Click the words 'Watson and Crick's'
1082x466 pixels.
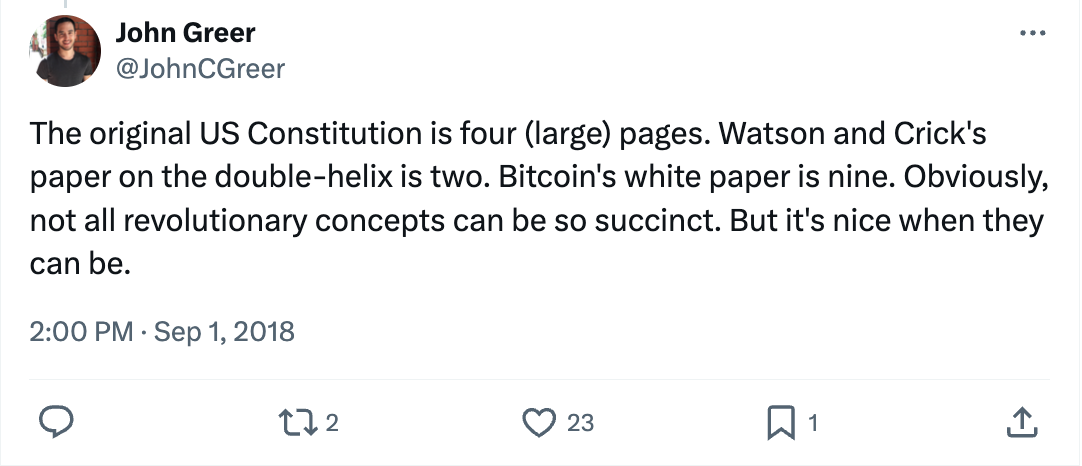853,134
